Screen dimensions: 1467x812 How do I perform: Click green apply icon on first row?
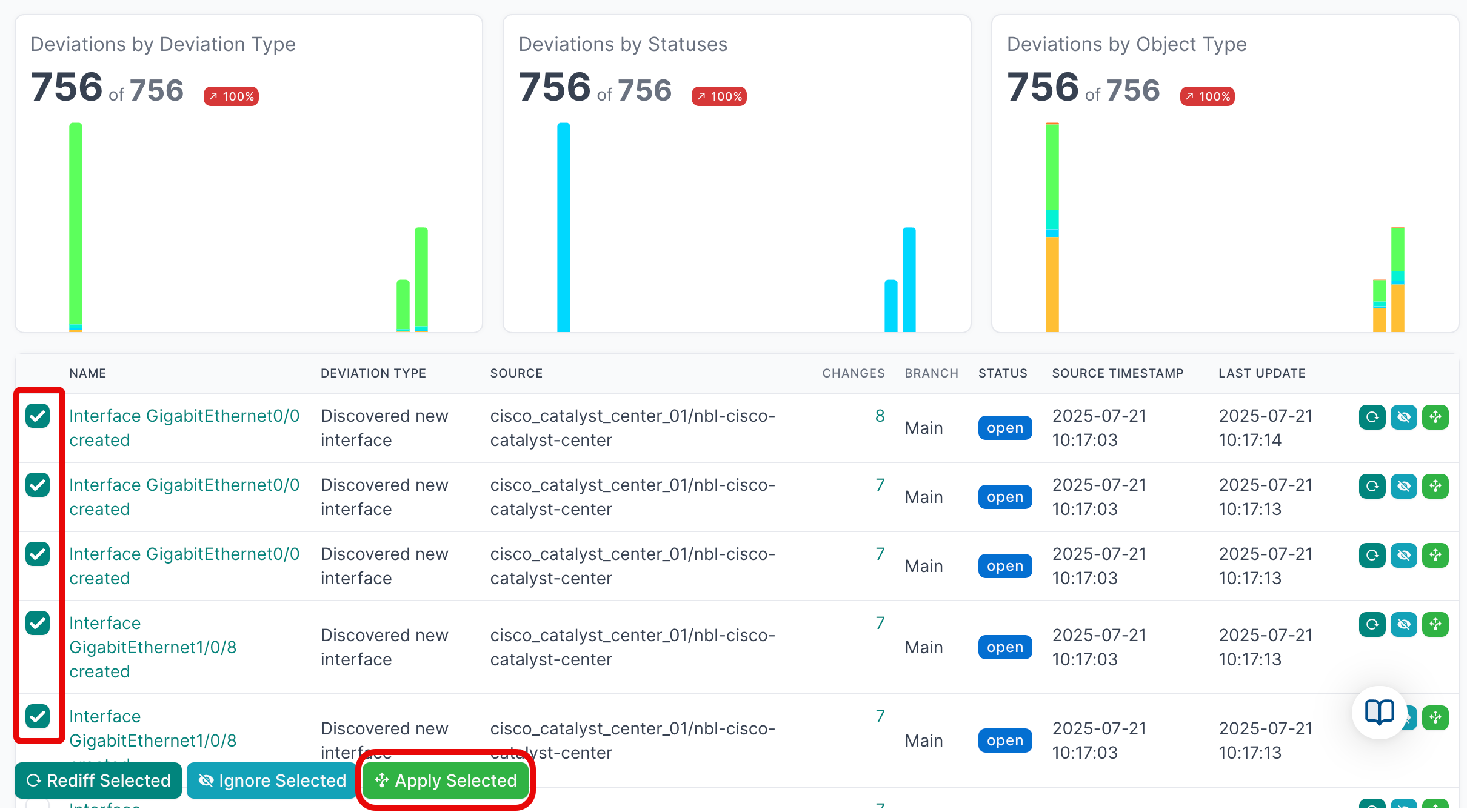coord(1435,417)
